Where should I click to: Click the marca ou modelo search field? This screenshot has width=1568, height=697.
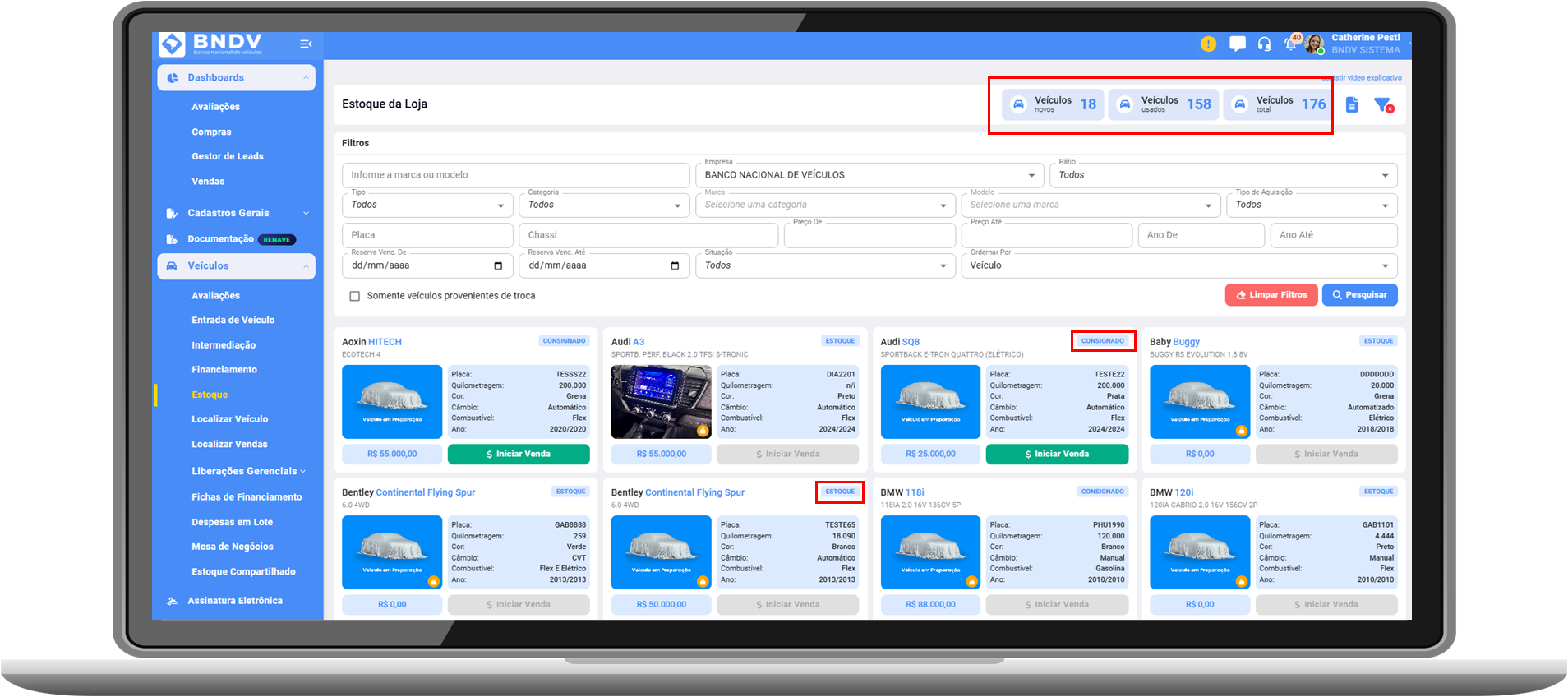[516, 175]
